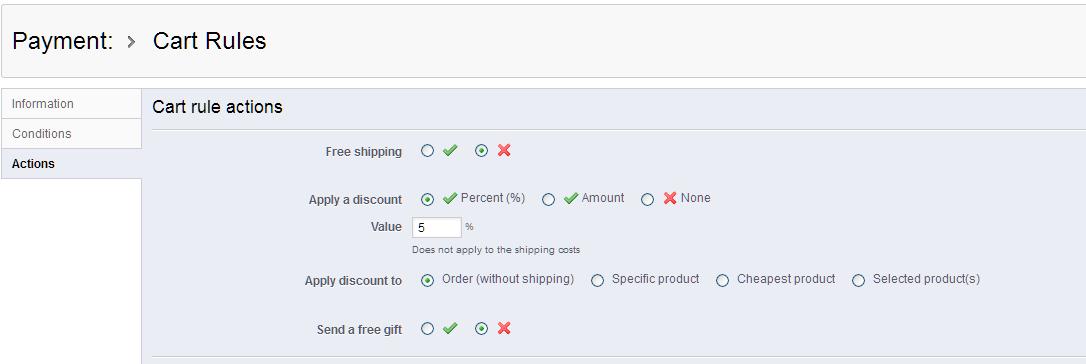
Task: Click the red cross icon beside None
Action: [670, 199]
